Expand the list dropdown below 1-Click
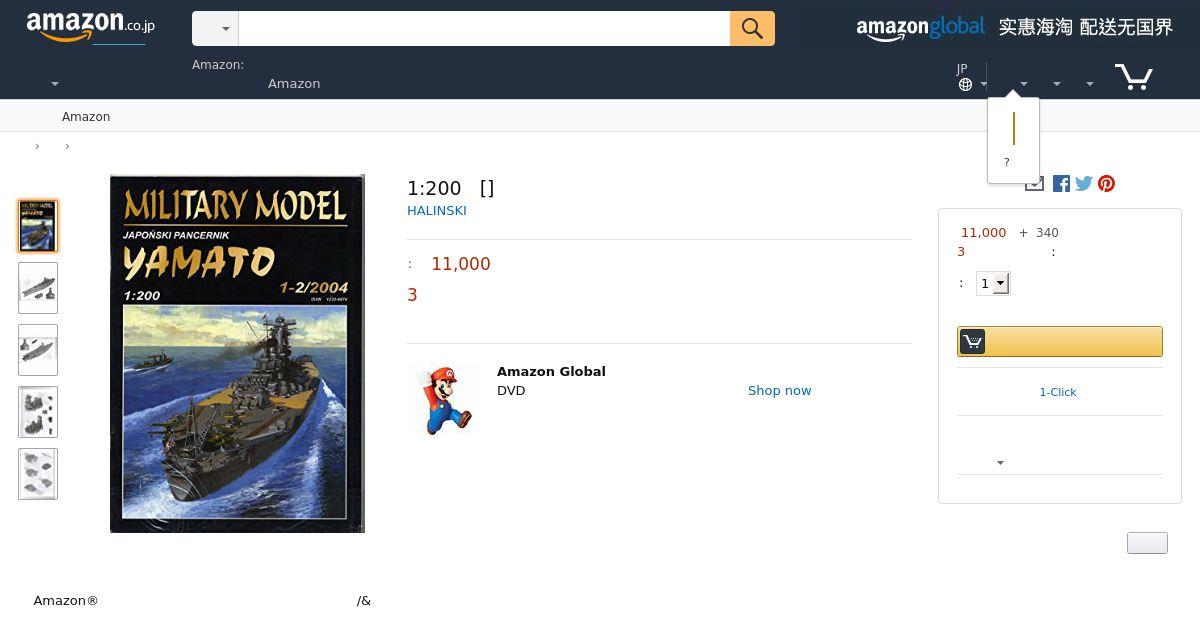Image resolution: width=1200 pixels, height=630 pixels. point(1000,462)
